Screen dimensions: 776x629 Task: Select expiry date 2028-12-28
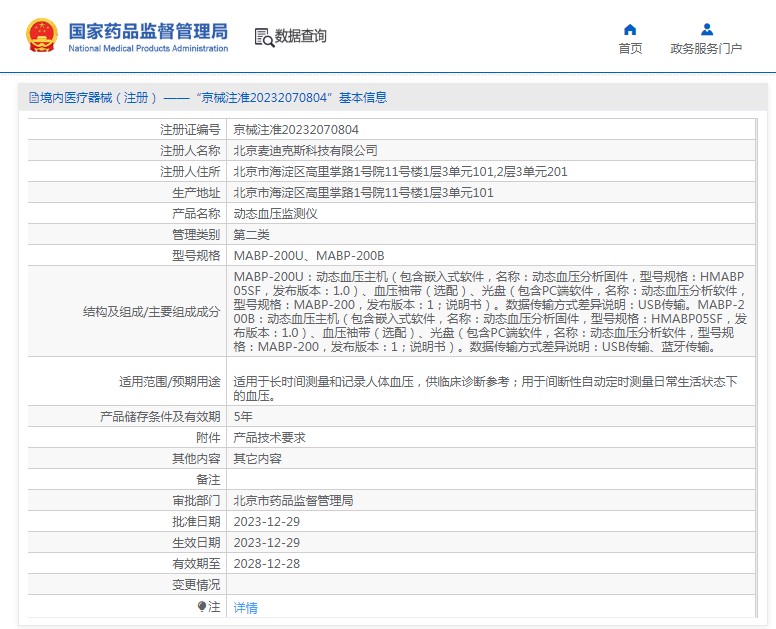coord(267,564)
